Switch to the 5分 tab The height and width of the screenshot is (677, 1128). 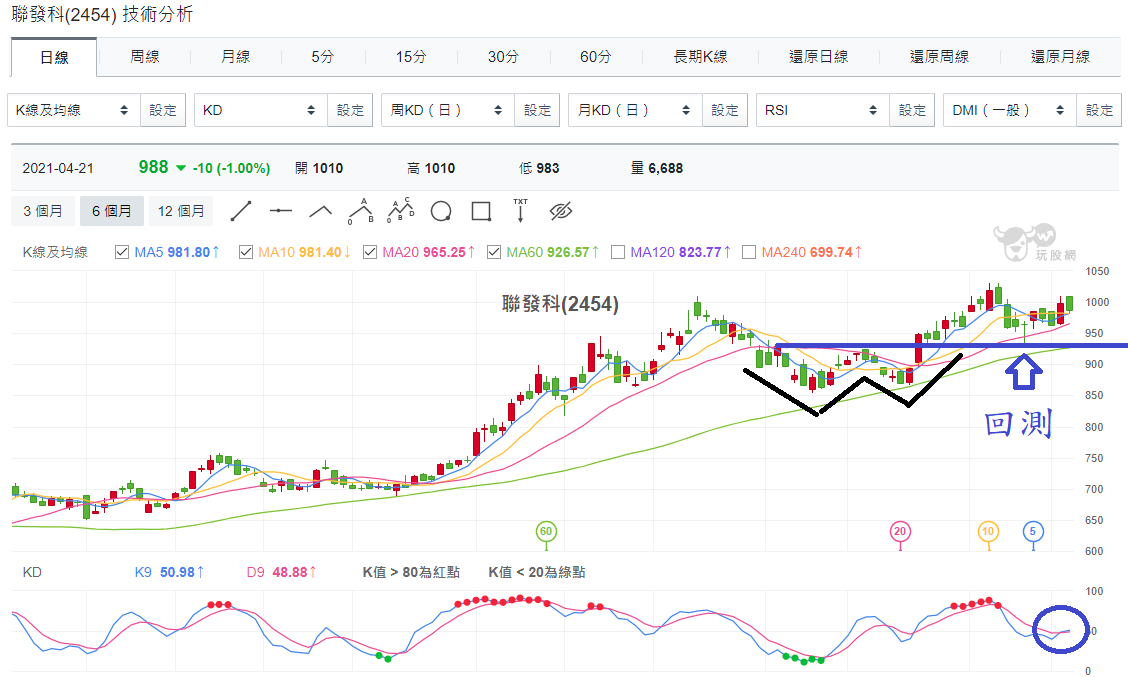tap(322, 56)
